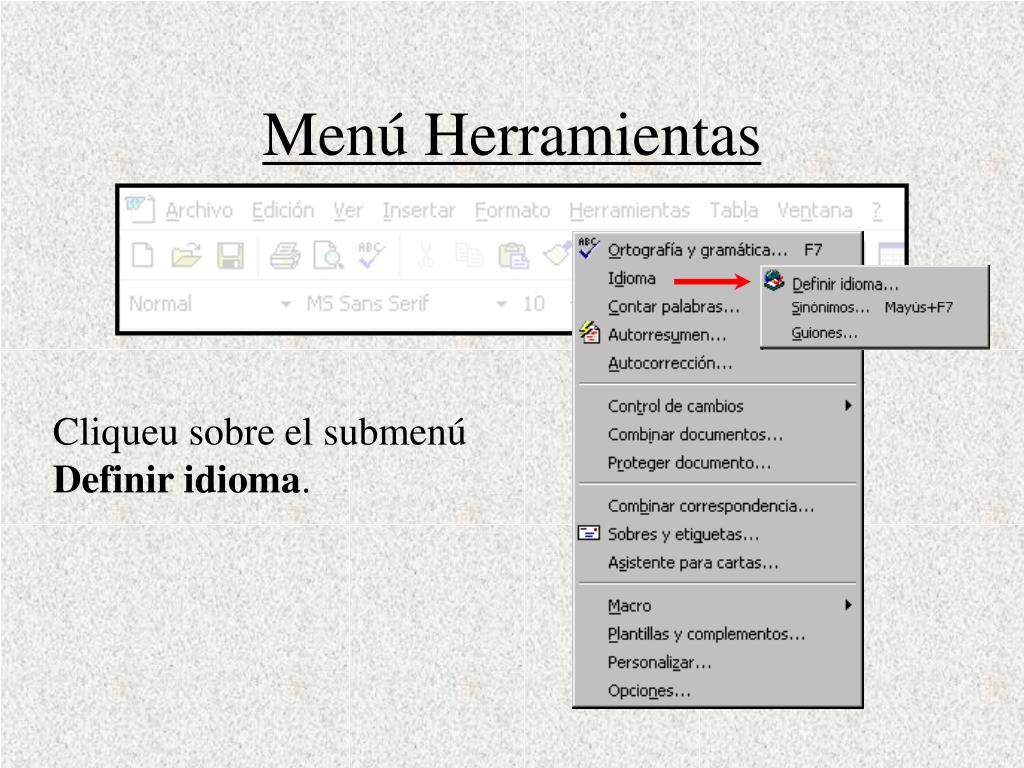Open the Tabla menu

(734, 210)
